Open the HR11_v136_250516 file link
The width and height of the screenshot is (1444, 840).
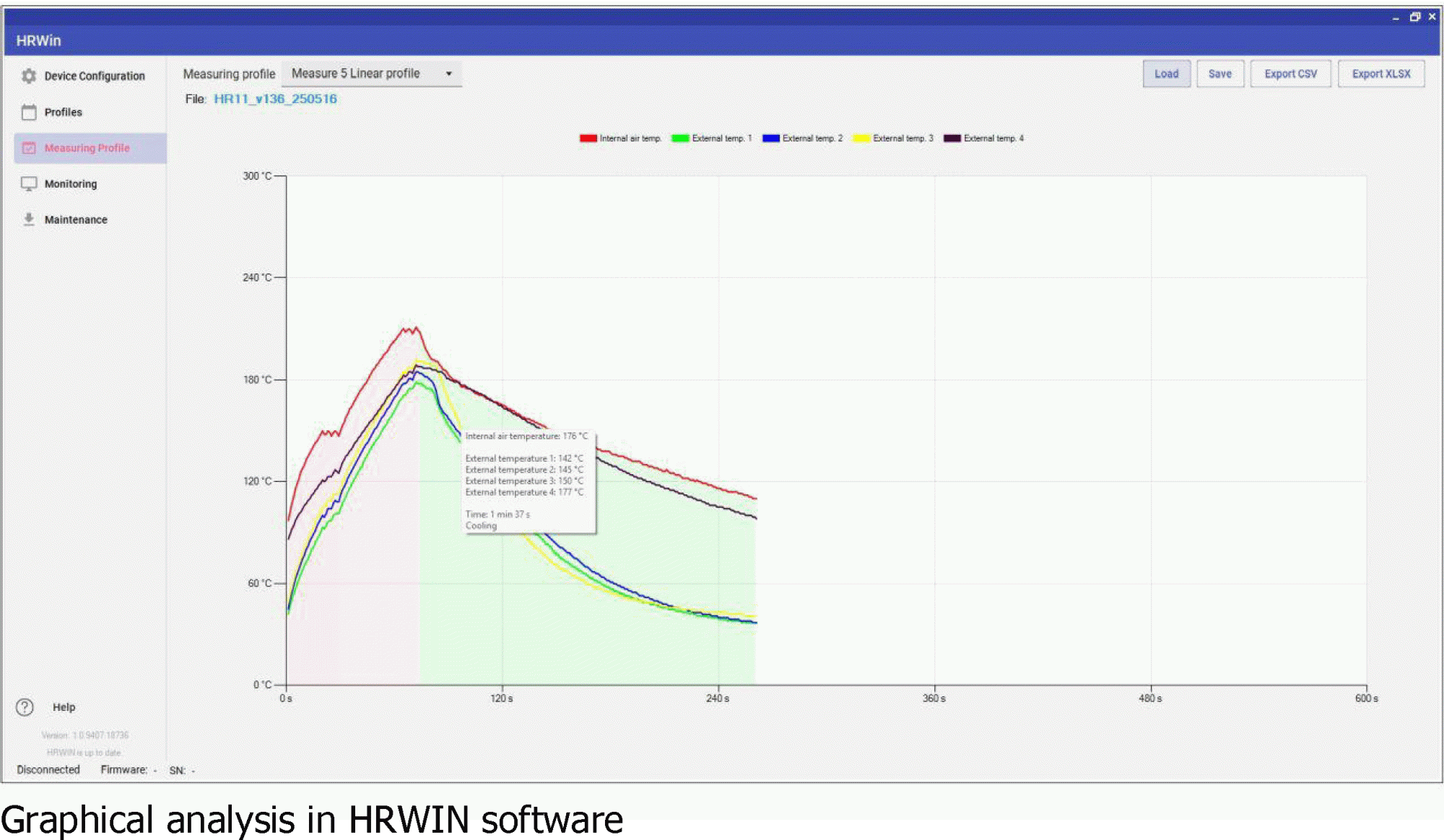(275, 99)
